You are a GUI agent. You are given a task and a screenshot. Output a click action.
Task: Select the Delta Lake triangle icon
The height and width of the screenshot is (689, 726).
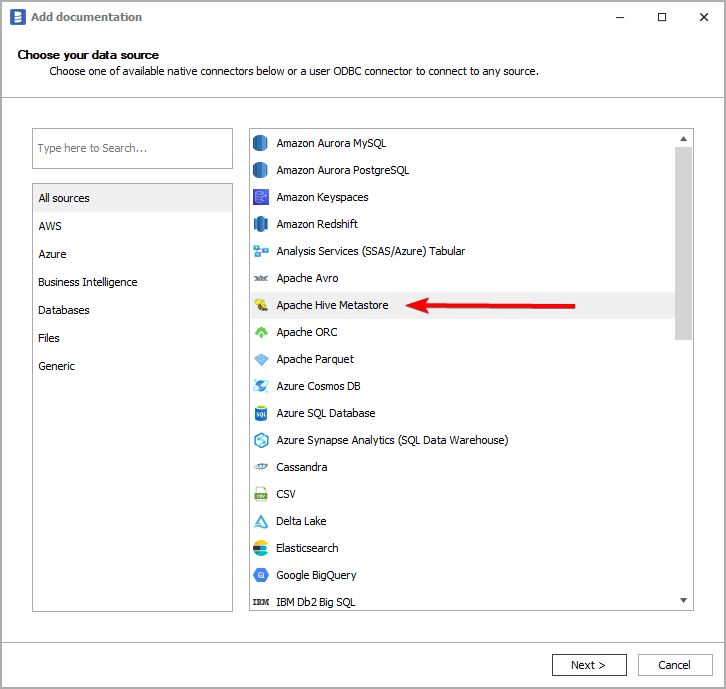pyautogui.click(x=261, y=521)
